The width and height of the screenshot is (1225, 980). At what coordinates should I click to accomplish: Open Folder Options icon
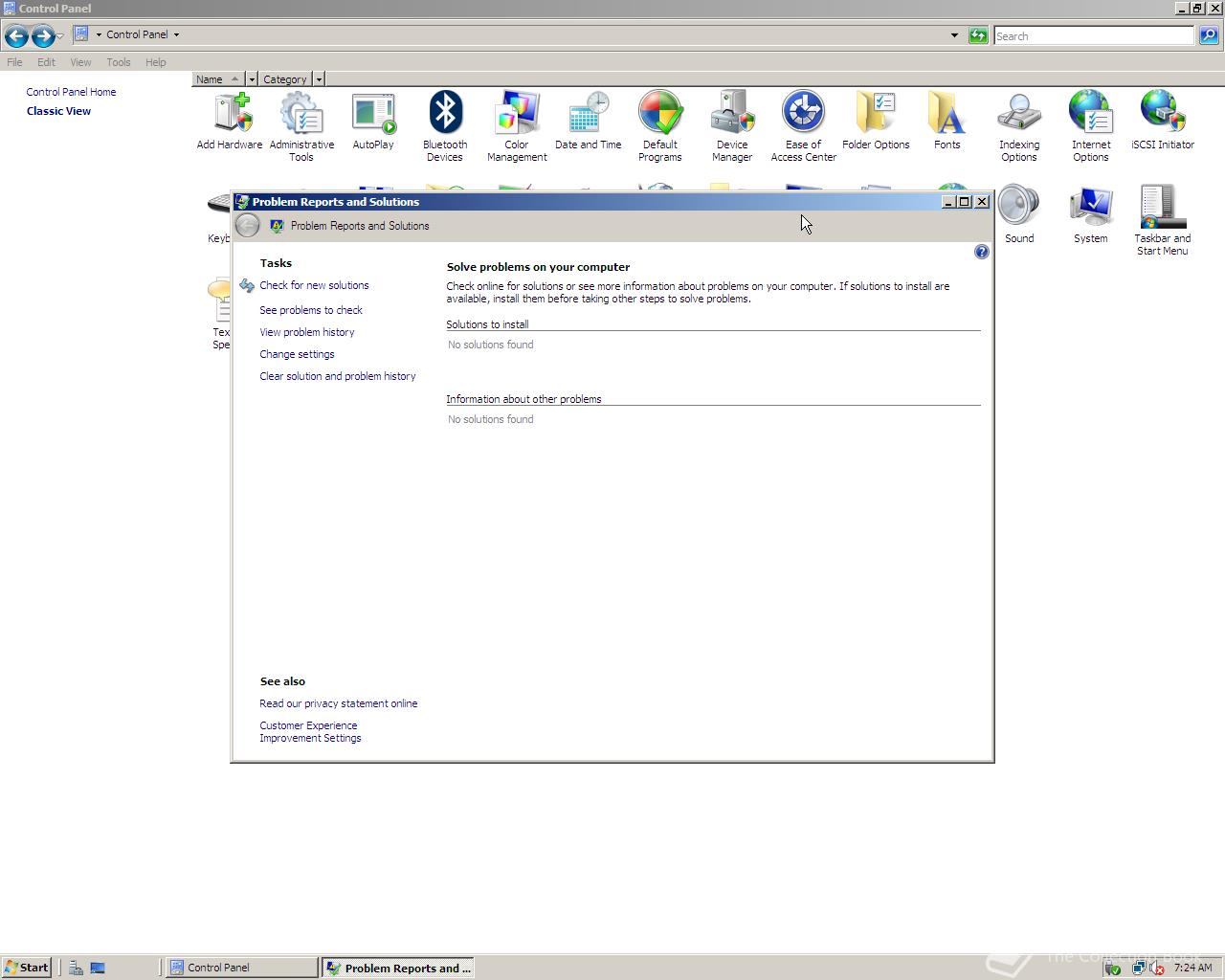876,122
